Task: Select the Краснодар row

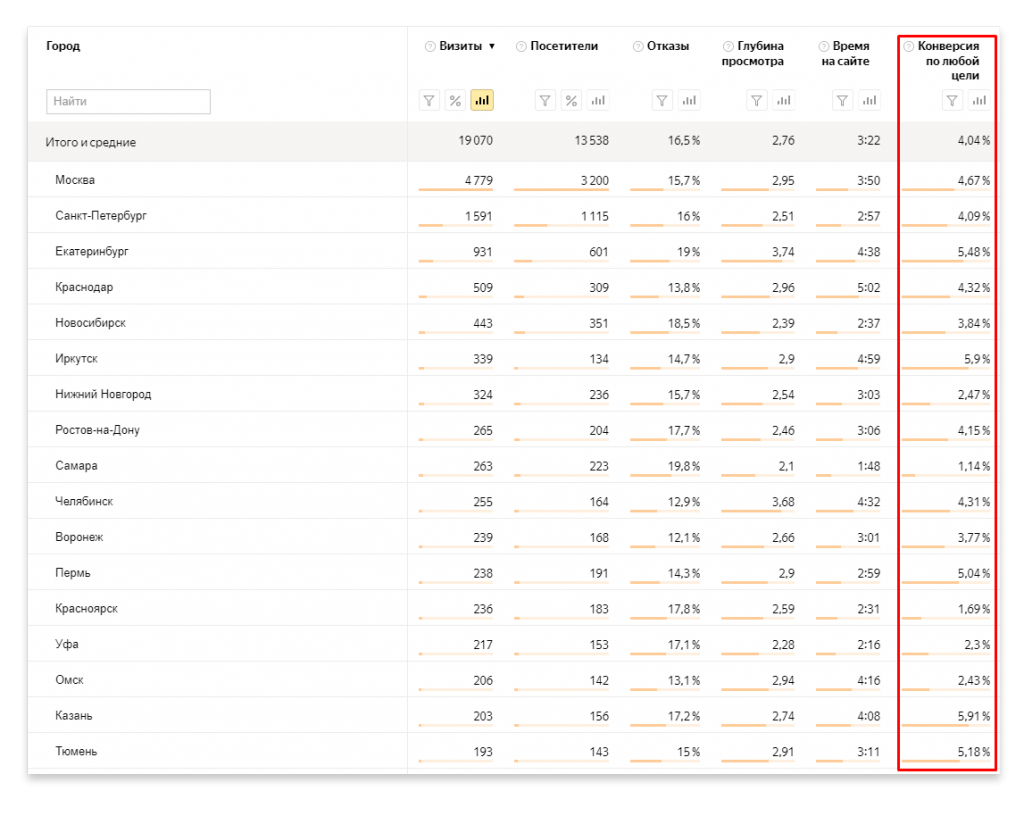Action: (513, 287)
